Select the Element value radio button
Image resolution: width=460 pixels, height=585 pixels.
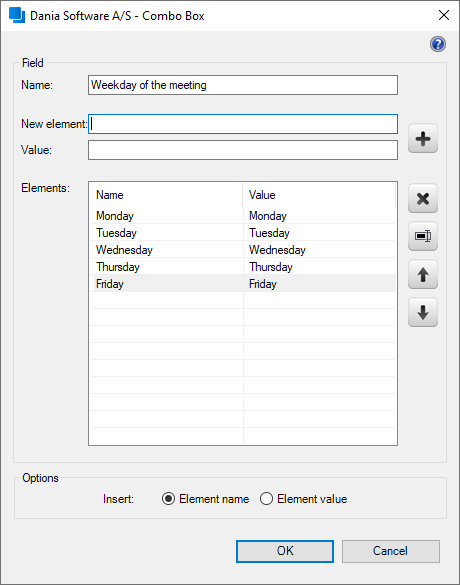(266, 498)
